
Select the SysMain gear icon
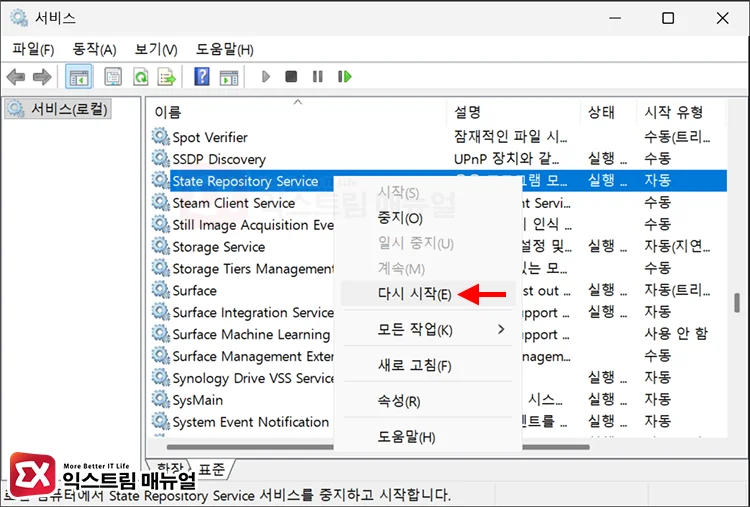pos(161,399)
